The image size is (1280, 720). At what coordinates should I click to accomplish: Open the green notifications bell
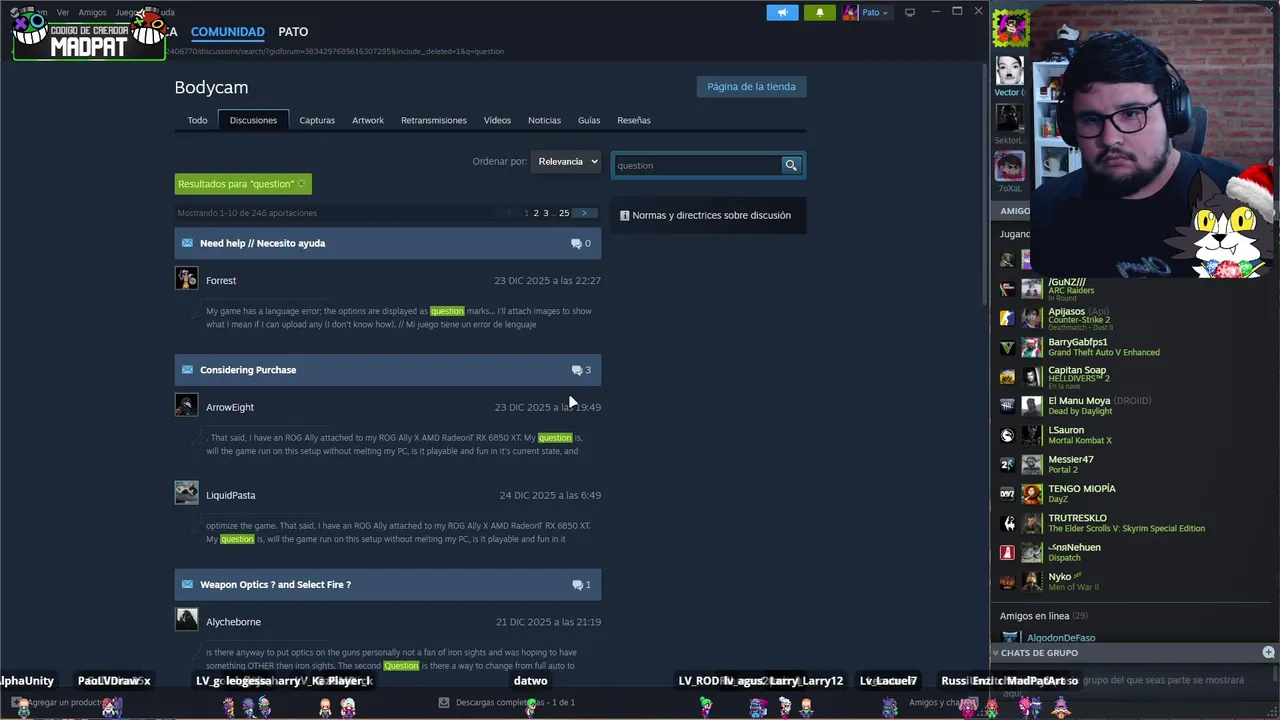(819, 12)
